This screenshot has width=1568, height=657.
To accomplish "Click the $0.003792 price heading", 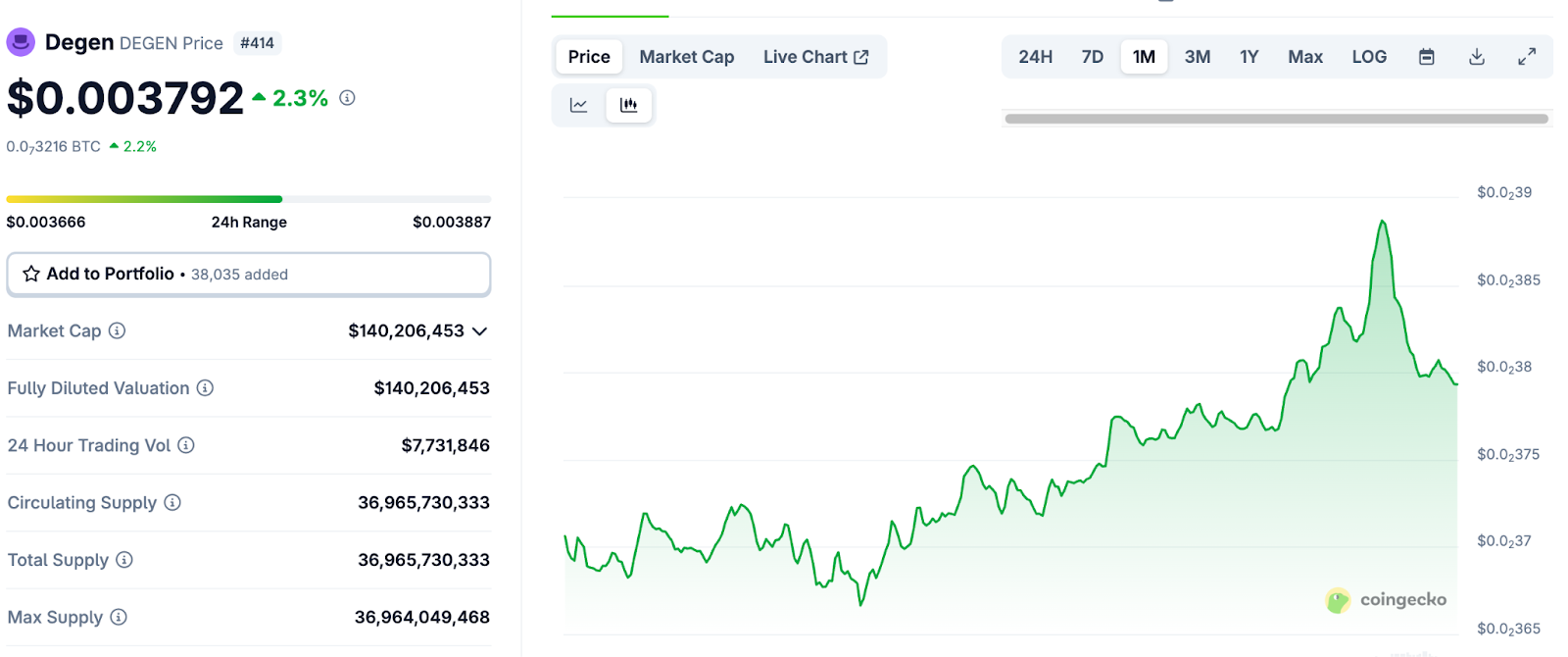I will [x=125, y=98].
